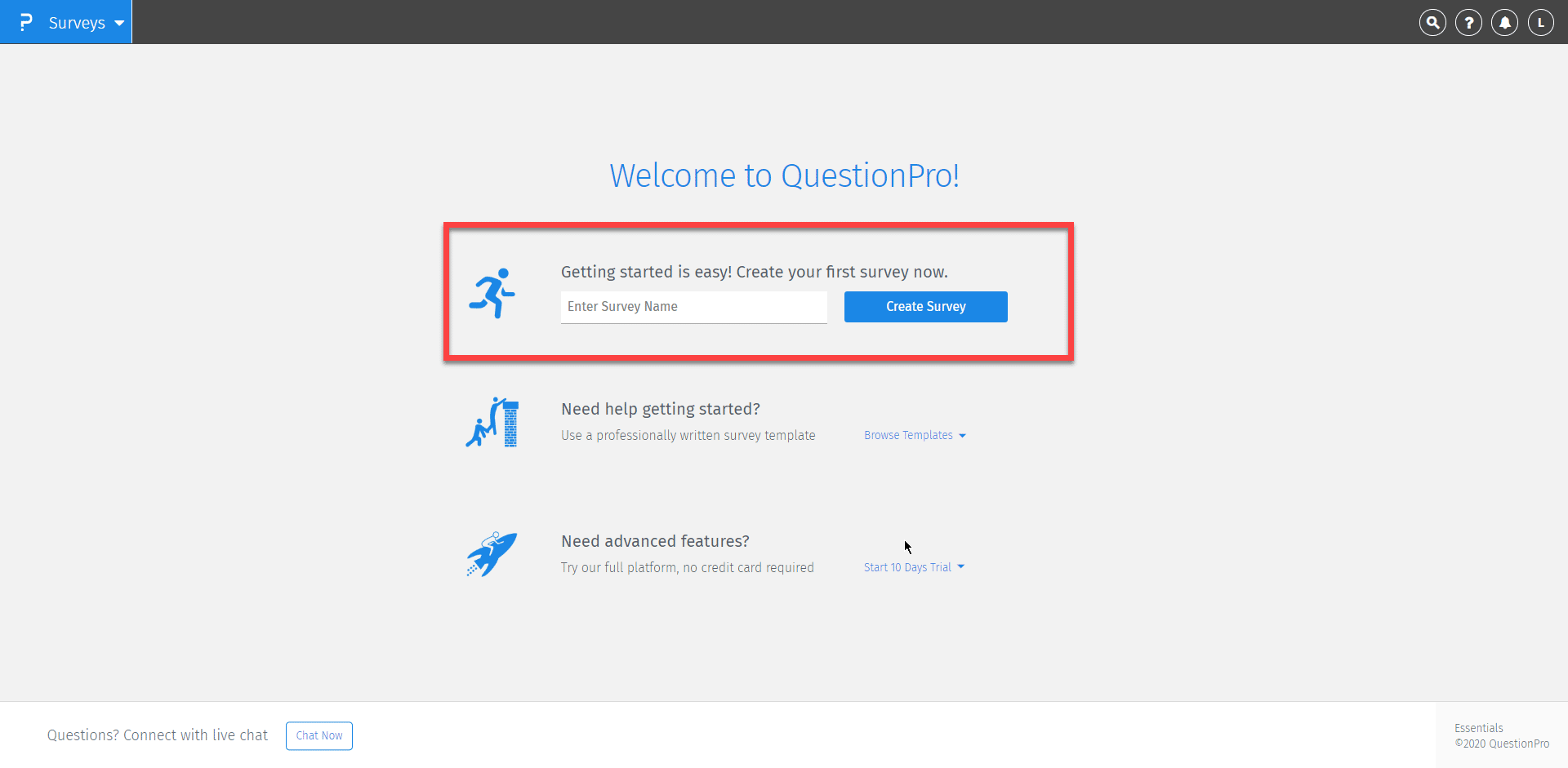The width and height of the screenshot is (1568, 768).
Task: Click the running person icon
Action: coord(492,293)
